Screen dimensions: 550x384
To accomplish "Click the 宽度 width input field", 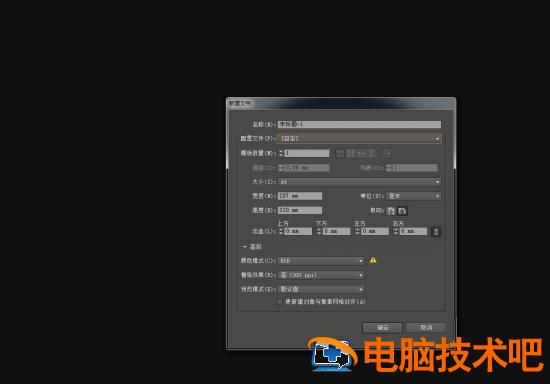I will 300,196.
